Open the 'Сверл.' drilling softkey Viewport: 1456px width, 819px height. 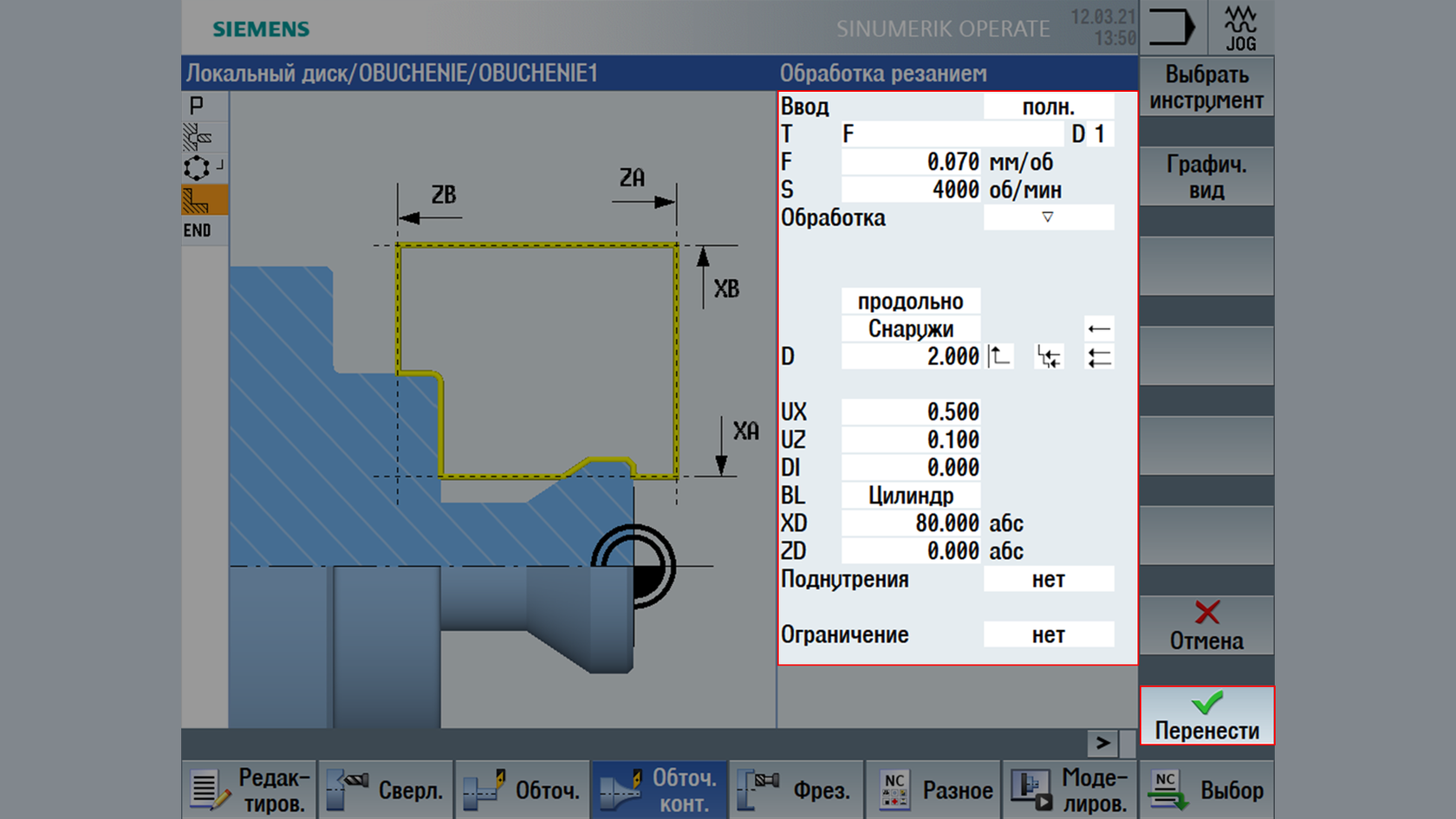[386, 790]
